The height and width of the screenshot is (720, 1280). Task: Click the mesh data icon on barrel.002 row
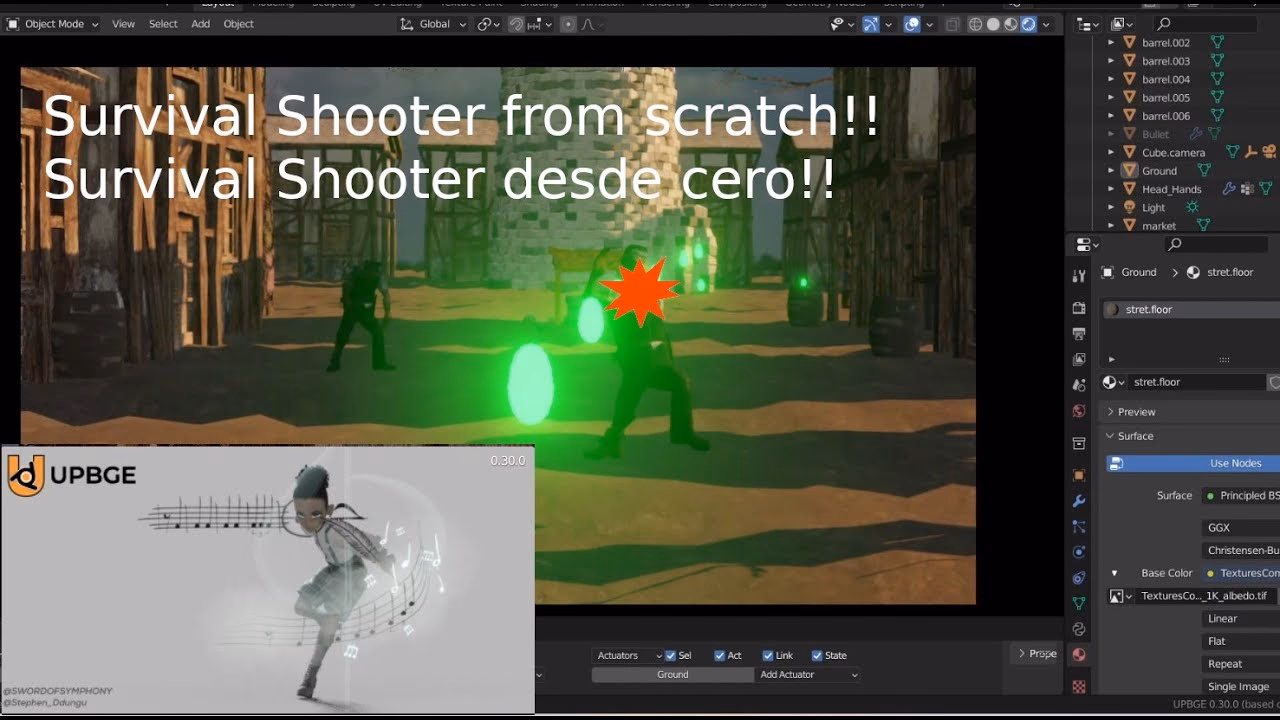1217,43
